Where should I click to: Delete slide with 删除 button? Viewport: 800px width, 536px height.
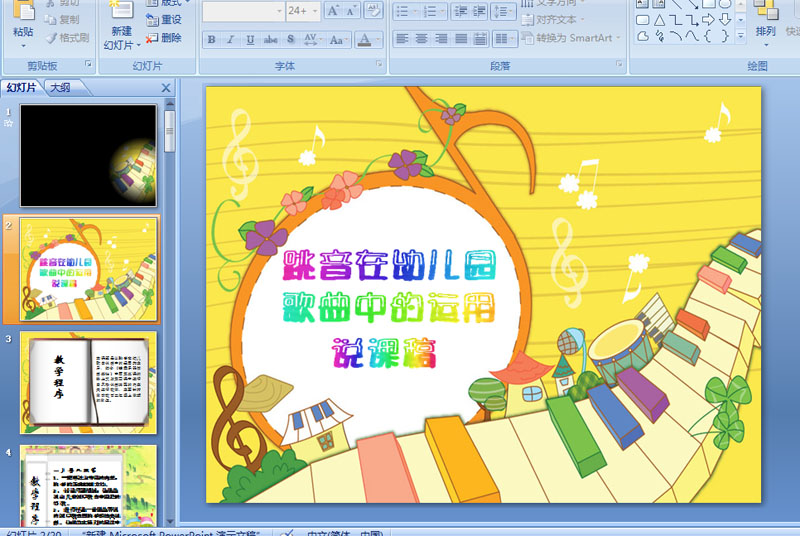click(x=164, y=37)
